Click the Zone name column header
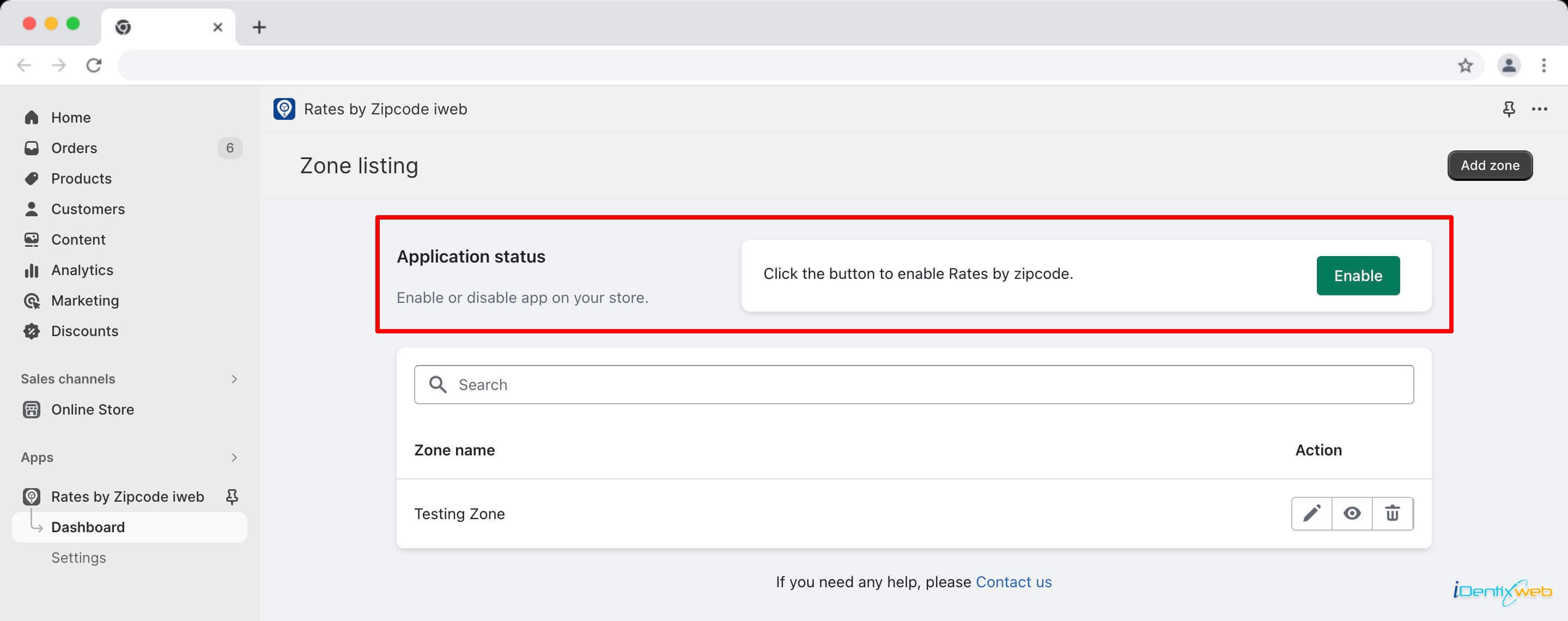Viewport: 1568px width, 621px height. (455, 450)
